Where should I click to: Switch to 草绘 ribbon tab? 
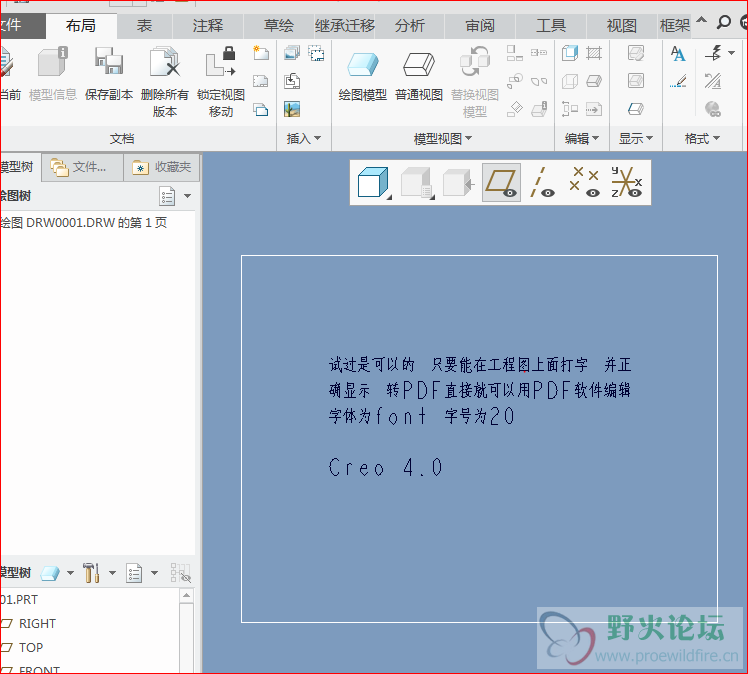(x=279, y=26)
